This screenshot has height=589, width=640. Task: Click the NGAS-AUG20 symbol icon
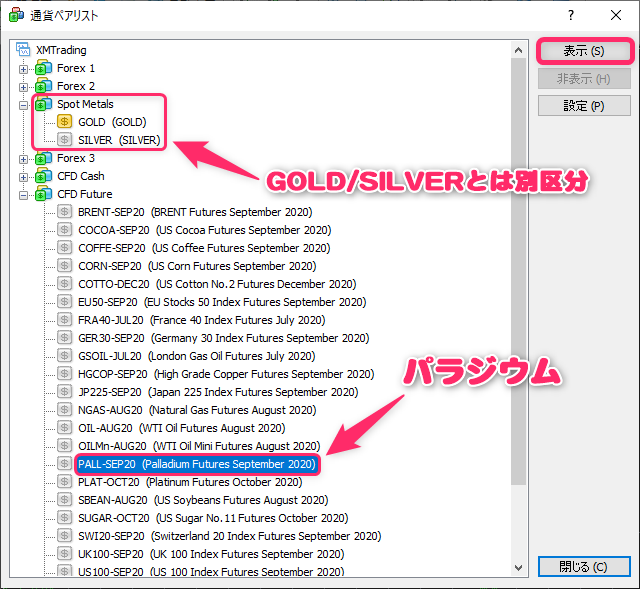click(x=64, y=409)
